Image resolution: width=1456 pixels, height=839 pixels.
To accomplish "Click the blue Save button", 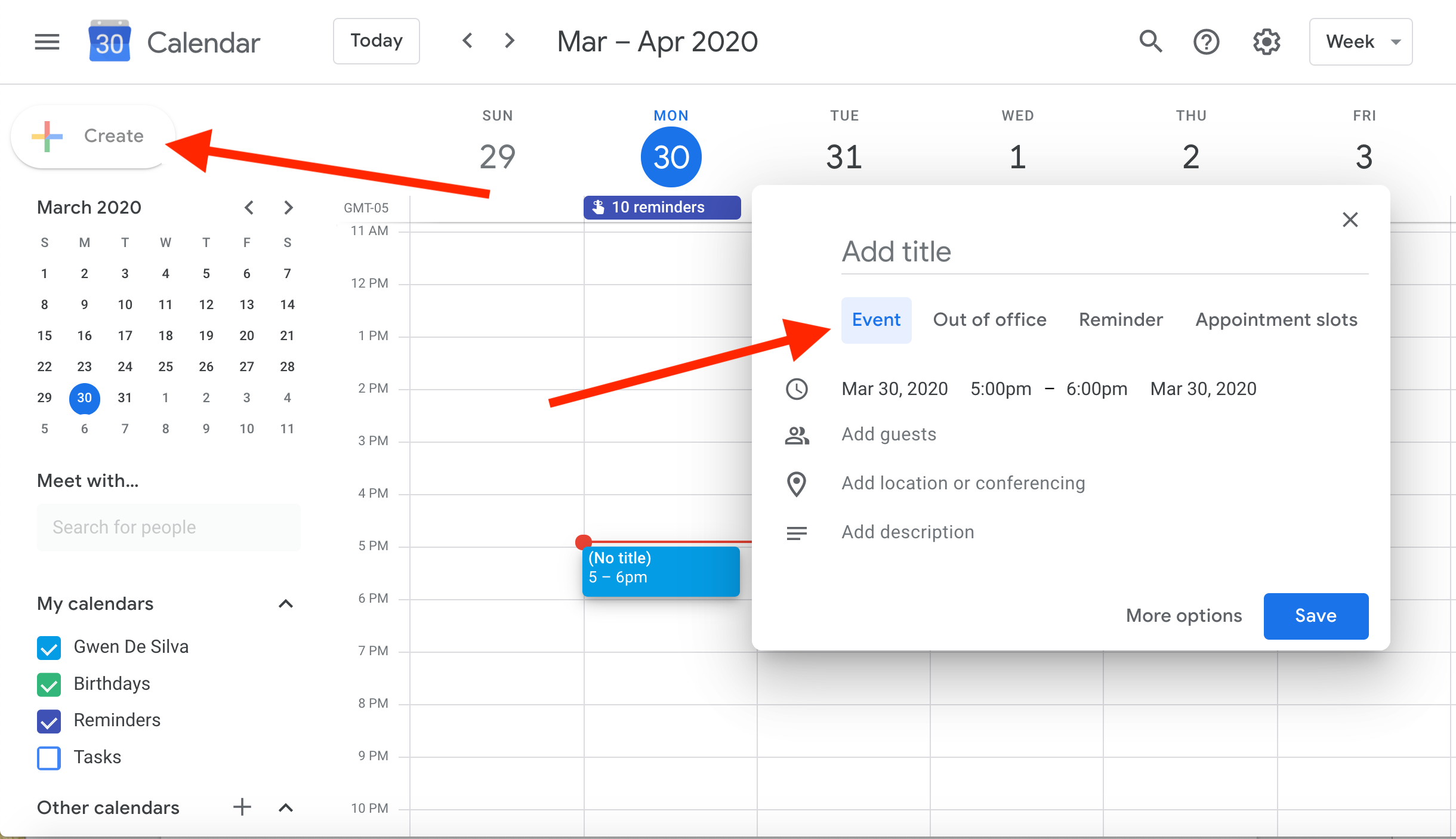I will (1315, 616).
